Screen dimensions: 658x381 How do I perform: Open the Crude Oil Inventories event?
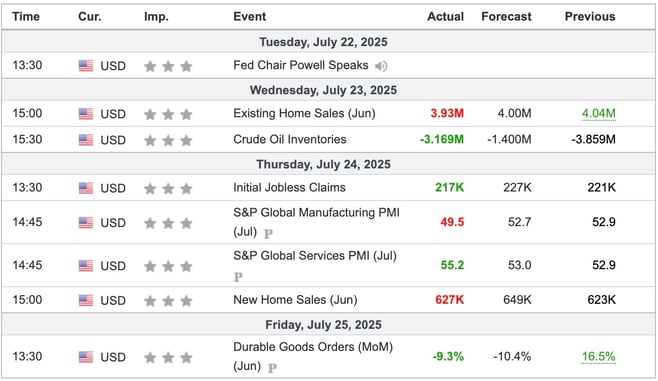click(x=290, y=139)
